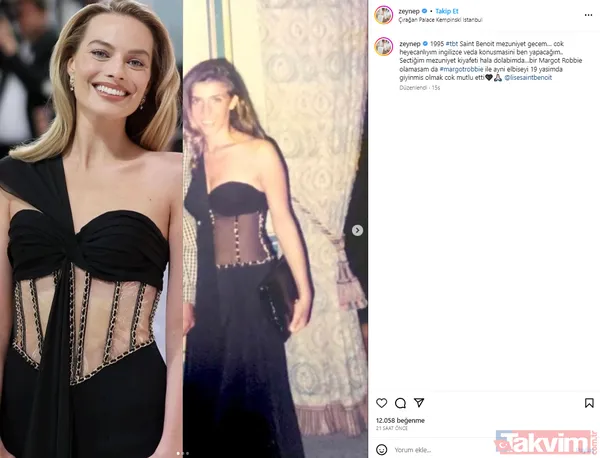Visit the @lisesaintbenoit mention

point(528,78)
